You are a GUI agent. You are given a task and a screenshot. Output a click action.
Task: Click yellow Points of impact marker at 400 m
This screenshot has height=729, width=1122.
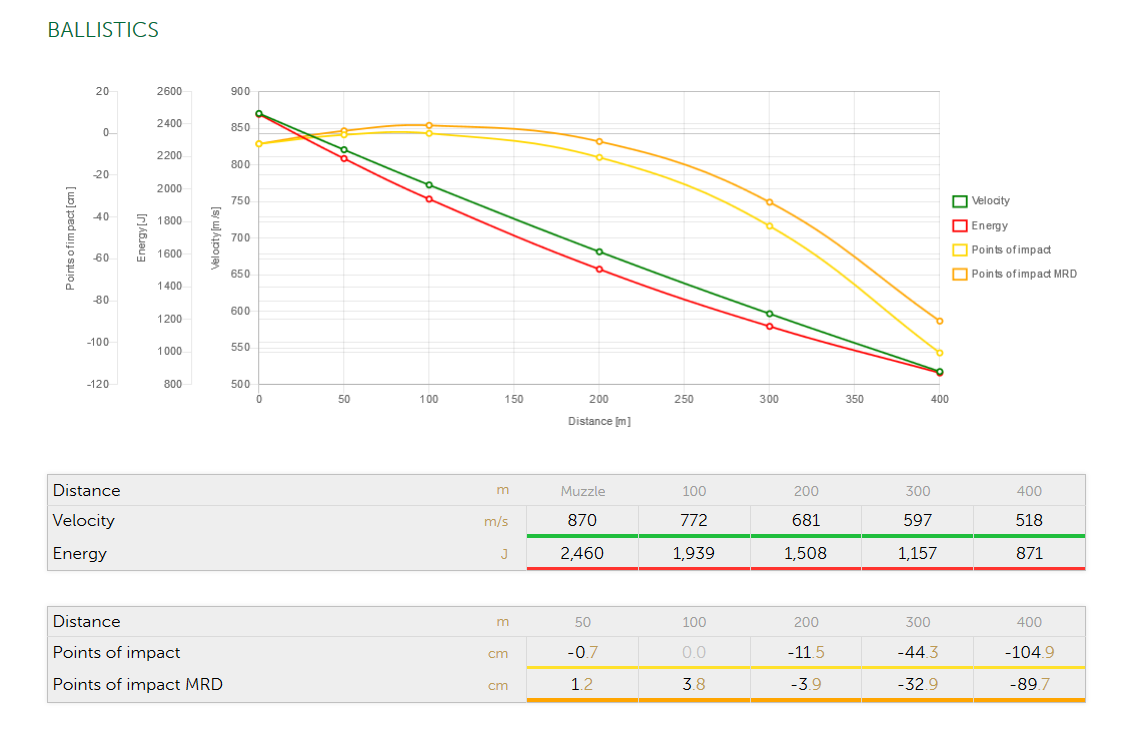(x=939, y=353)
